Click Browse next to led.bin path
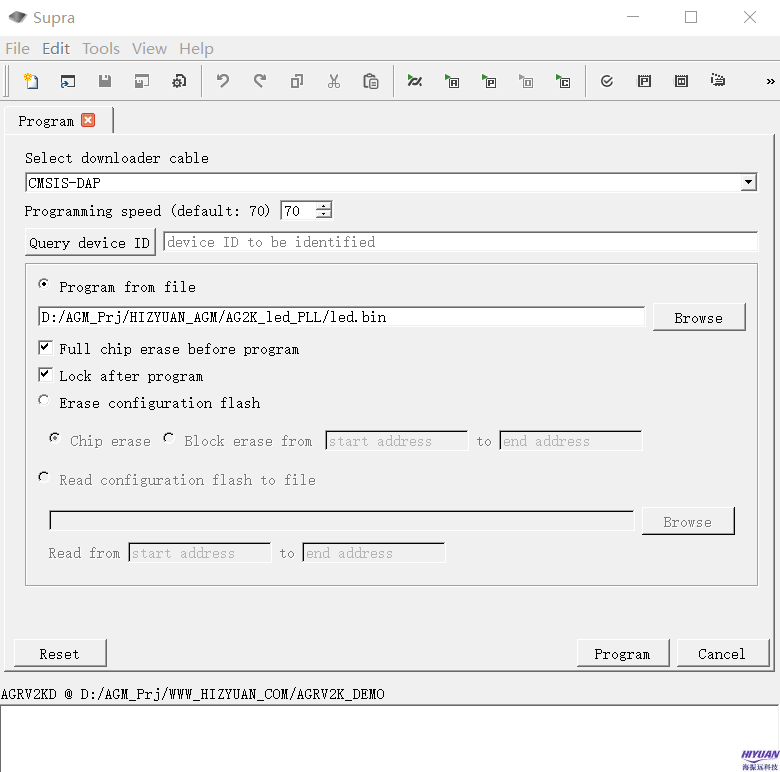 pyautogui.click(x=699, y=317)
